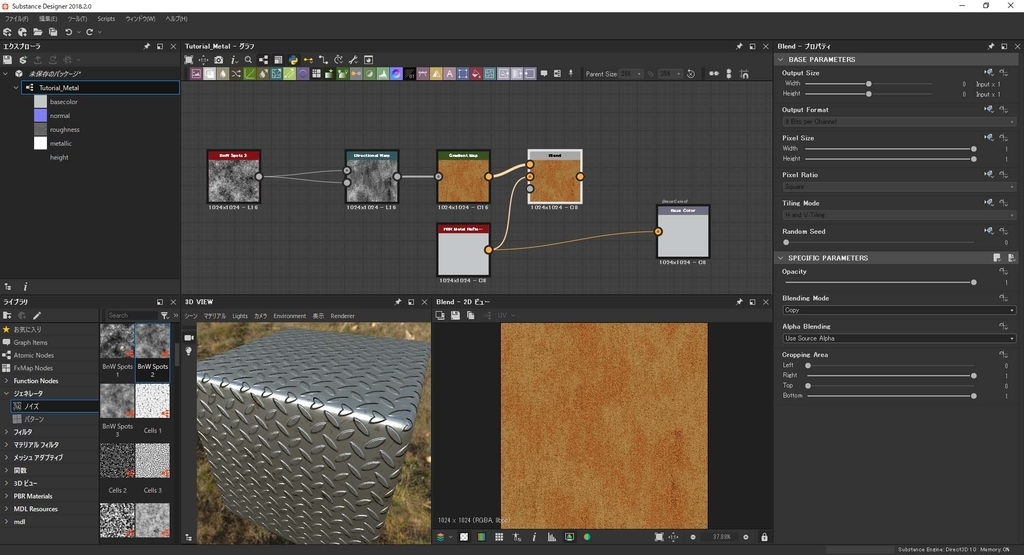Click the Opacity slider handle
The height and width of the screenshot is (555, 1024).
[973, 282]
